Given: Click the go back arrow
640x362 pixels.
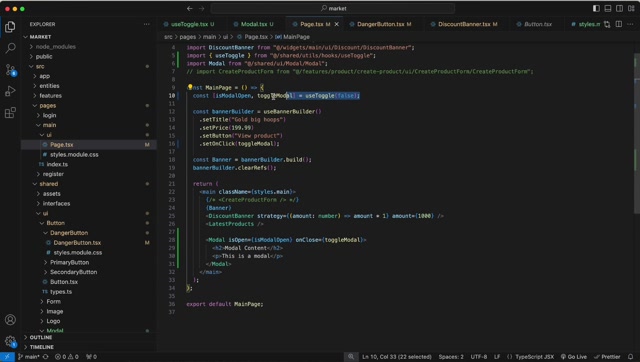Looking at the screenshot, I should (x=190, y=9).
